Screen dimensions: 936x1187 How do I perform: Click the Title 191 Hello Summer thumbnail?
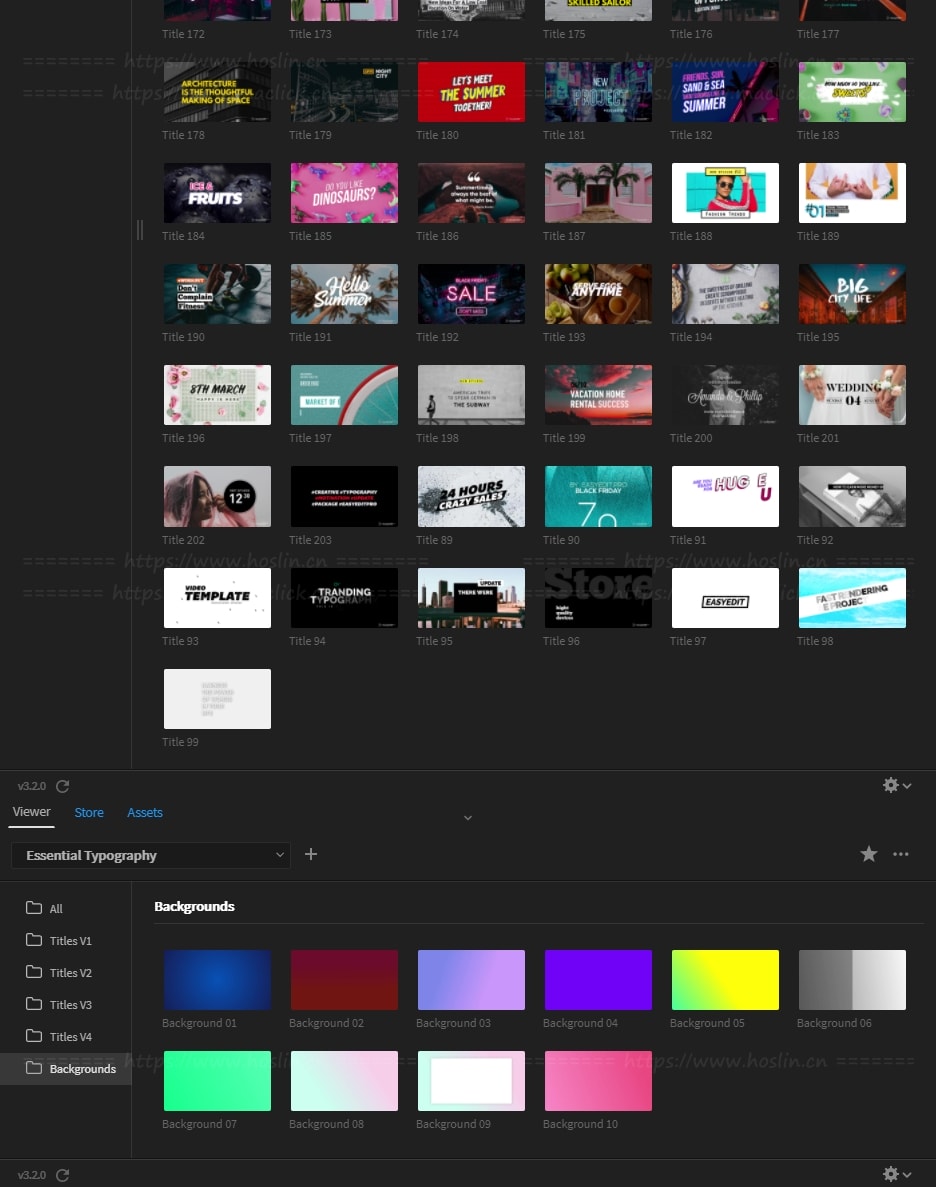[344, 294]
